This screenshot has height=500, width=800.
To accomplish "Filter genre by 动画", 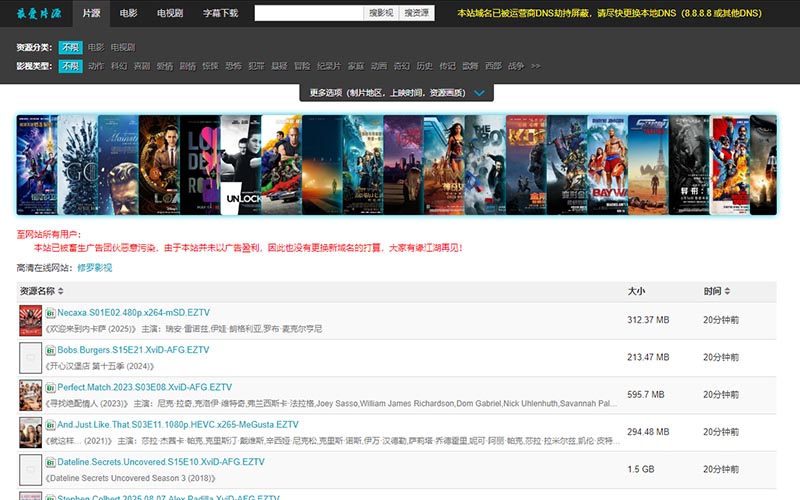I will pos(379,66).
